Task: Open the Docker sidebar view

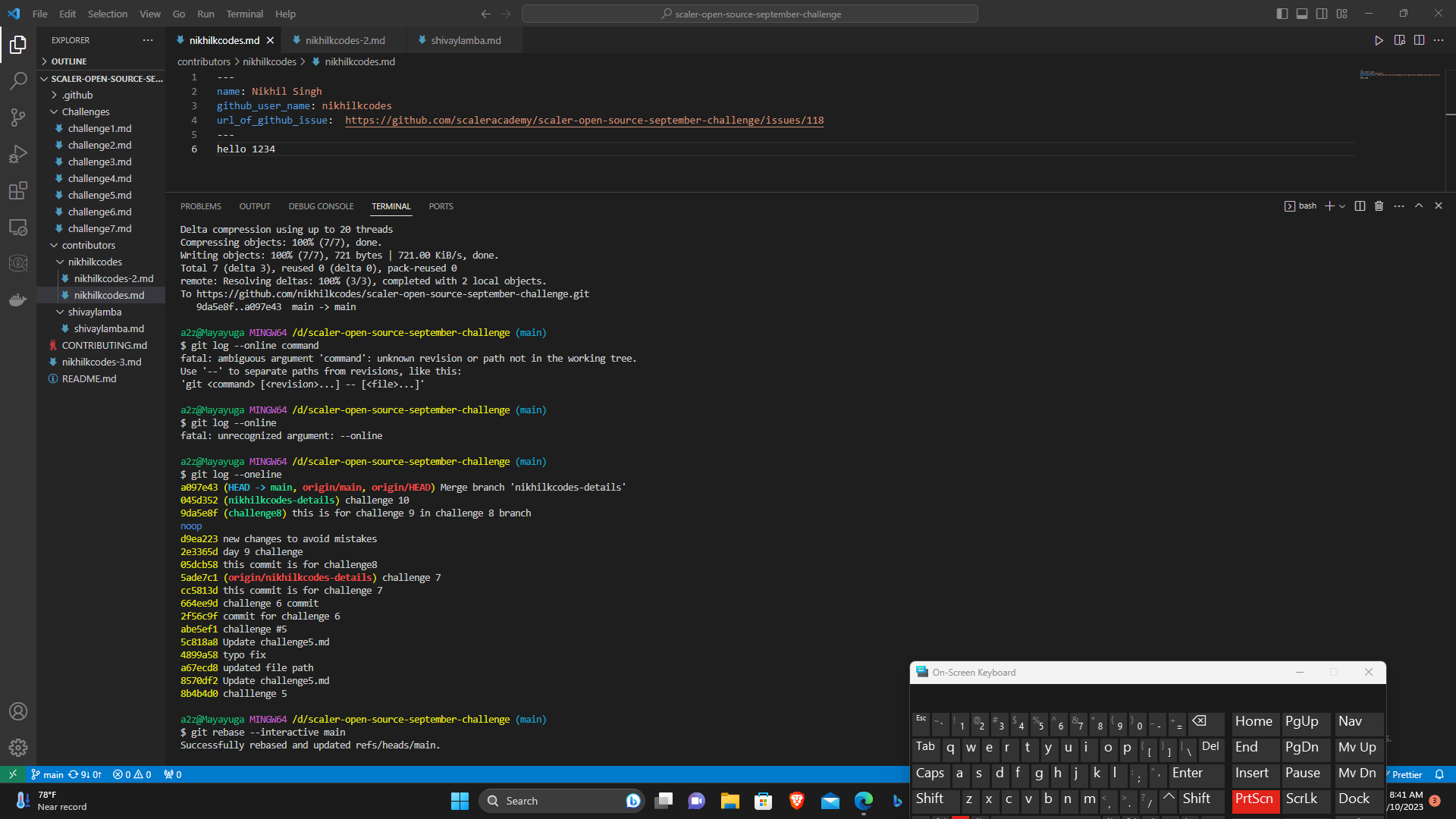Action: (x=18, y=300)
